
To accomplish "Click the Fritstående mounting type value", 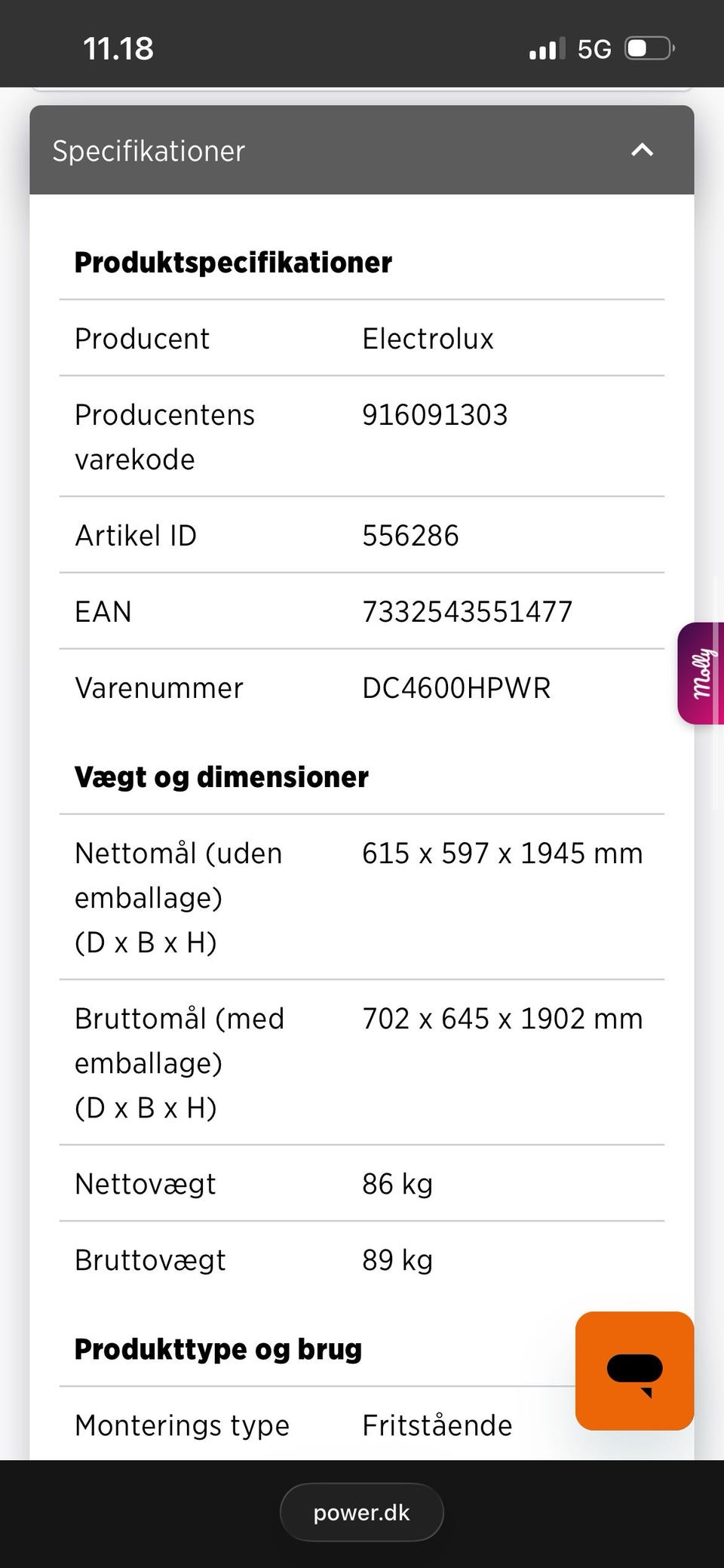I will point(437,1425).
